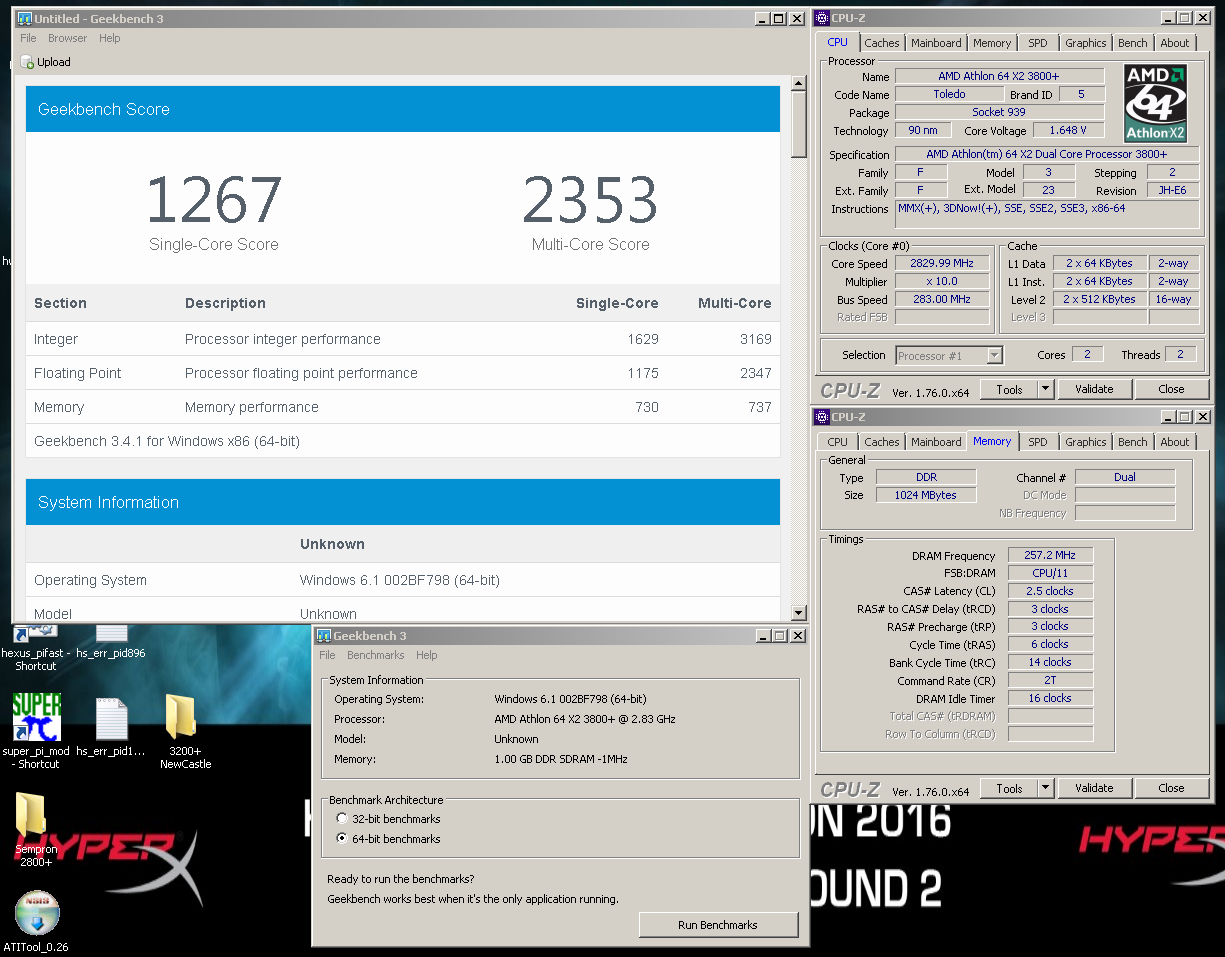The image size is (1225, 957).
Task: Click the Multi-Core Score 2353
Action: pyautogui.click(x=590, y=200)
